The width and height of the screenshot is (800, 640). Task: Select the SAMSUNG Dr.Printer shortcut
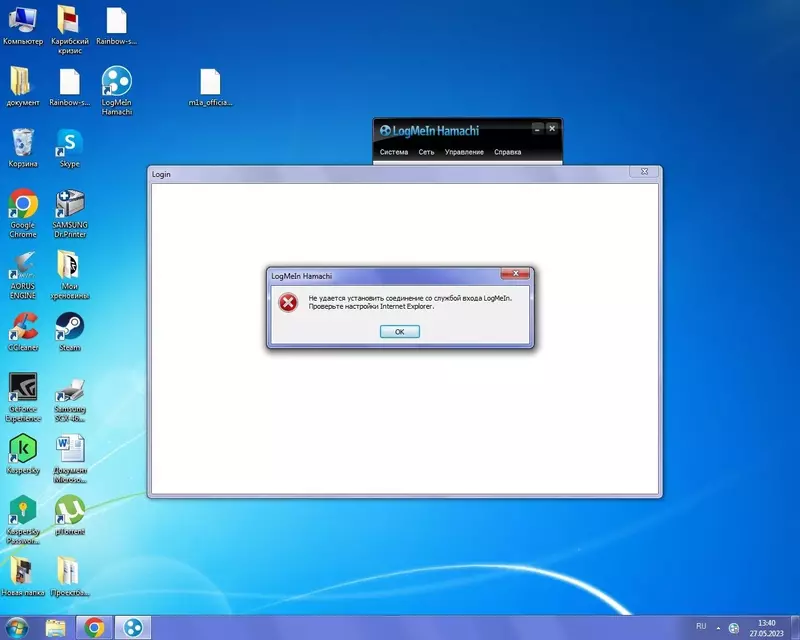click(70, 213)
